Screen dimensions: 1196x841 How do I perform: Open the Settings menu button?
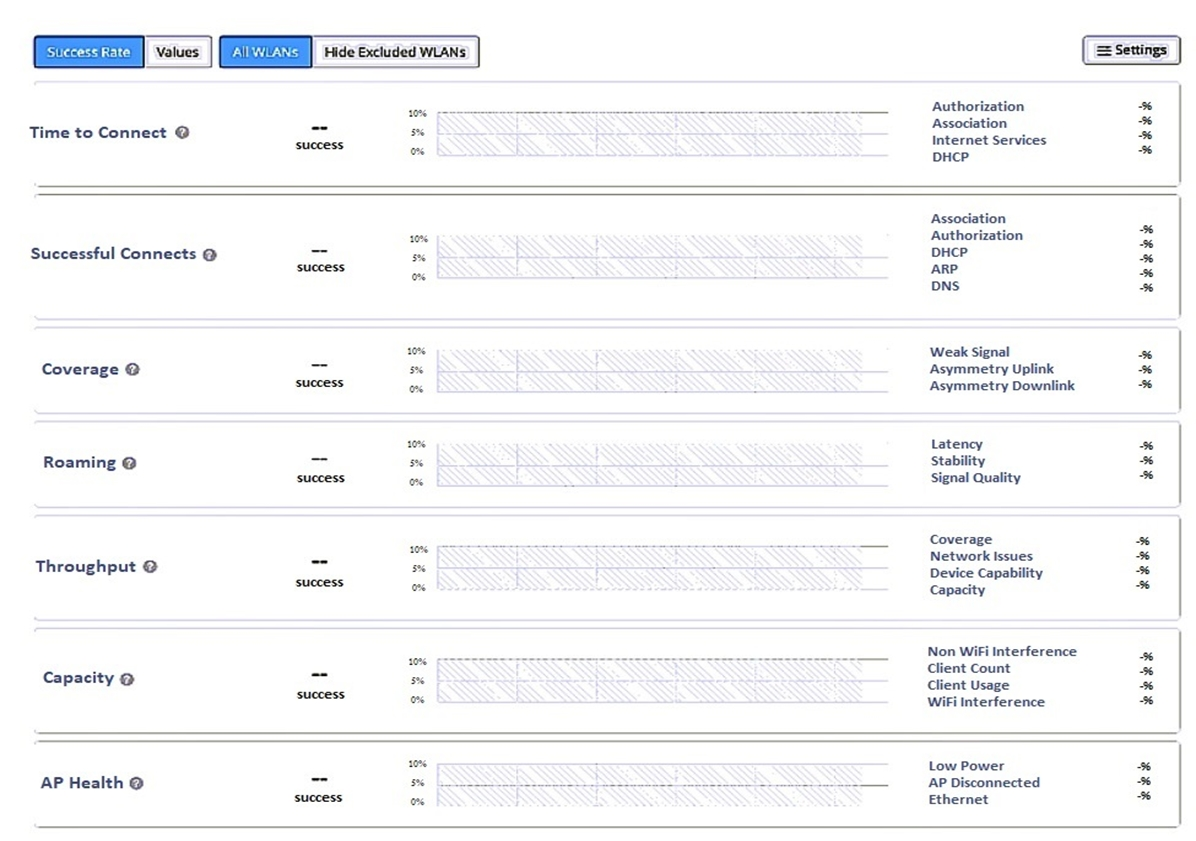click(1131, 50)
